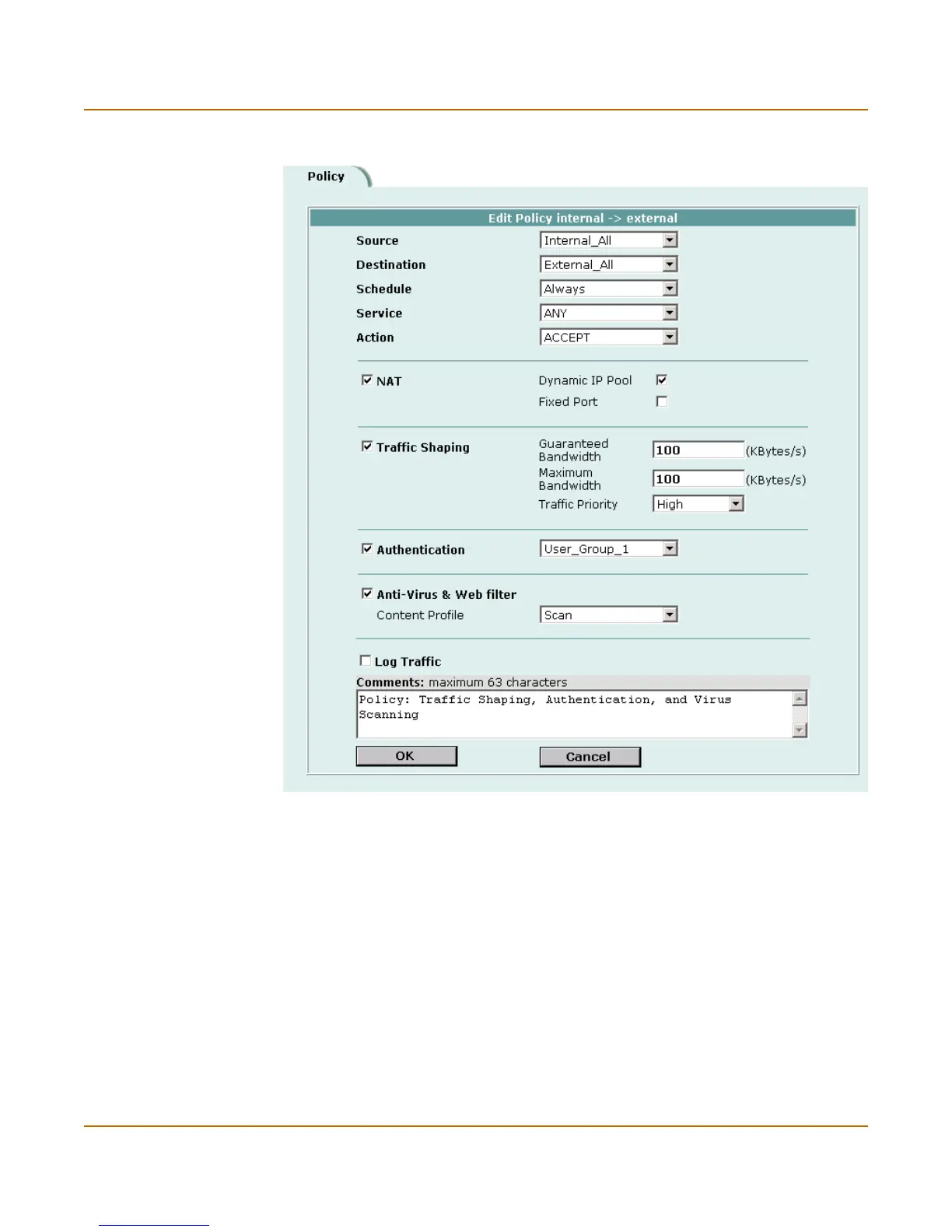Click the Maximum Bandwidth label
The image size is (952, 1232).
569,479
